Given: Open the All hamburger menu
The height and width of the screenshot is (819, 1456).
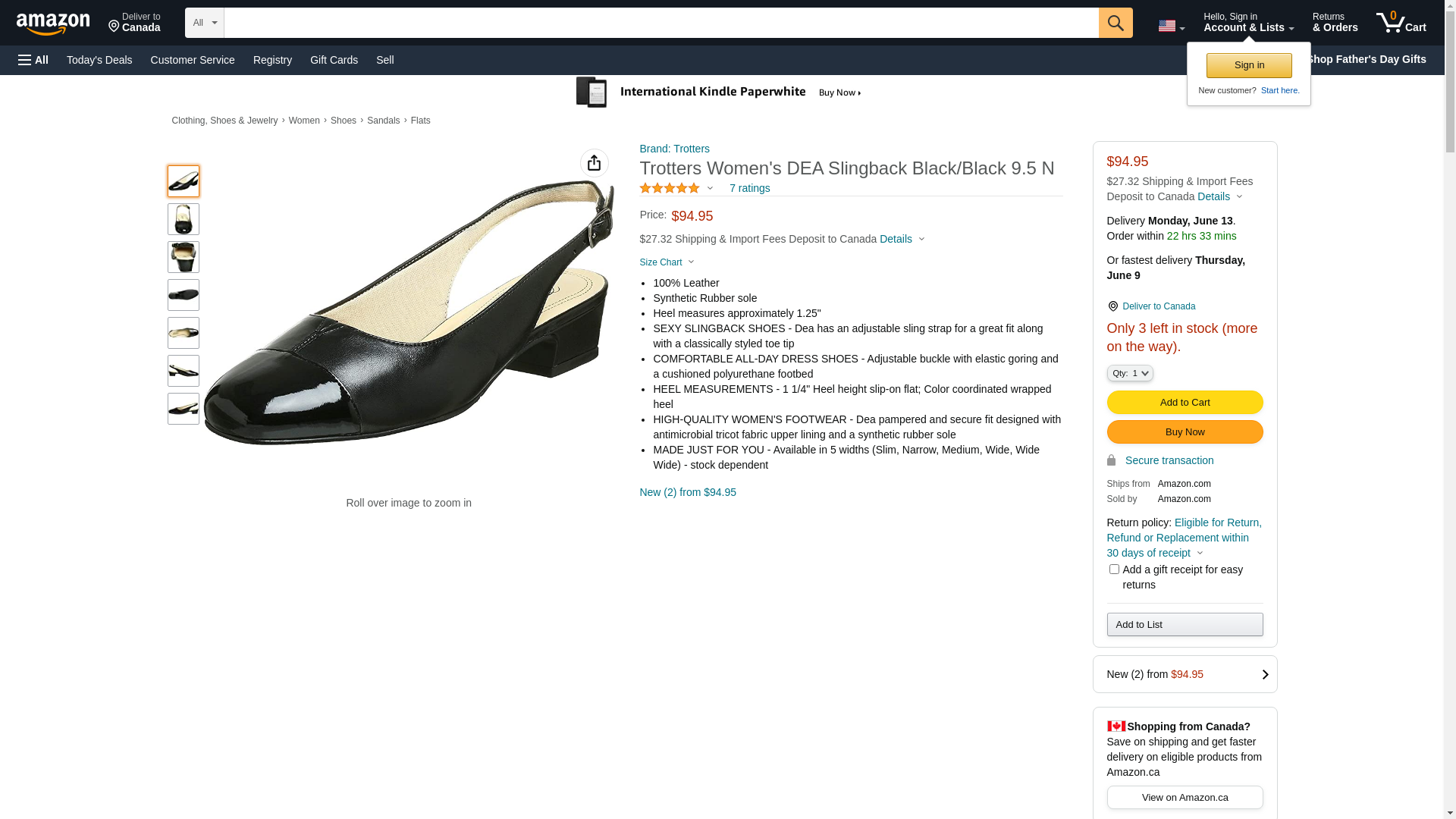Looking at the screenshot, I should pyautogui.click(x=33, y=60).
